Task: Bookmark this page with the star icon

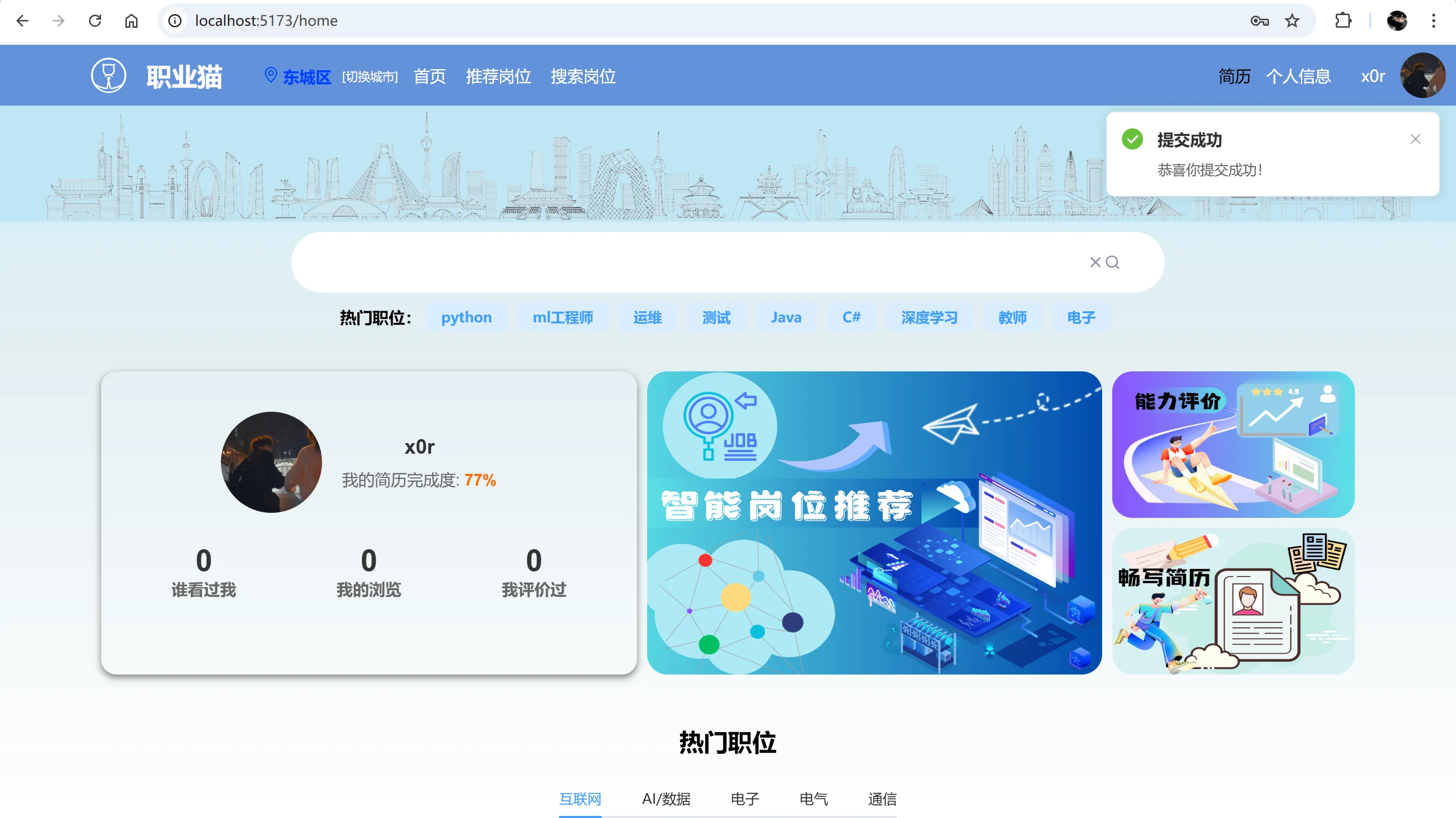Action: [1292, 21]
